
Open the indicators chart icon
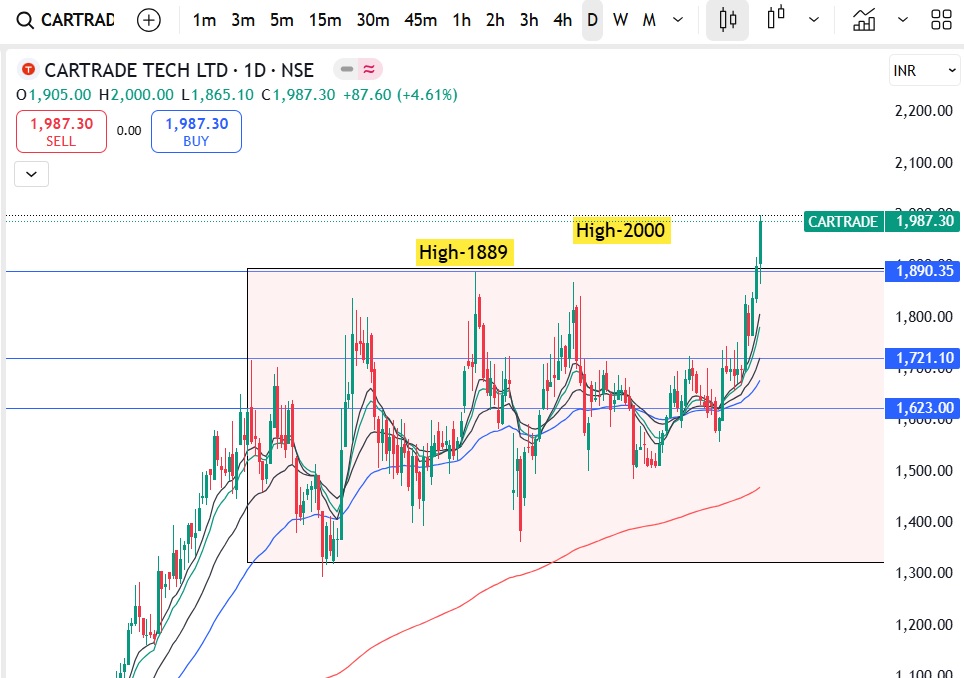tap(865, 20)
